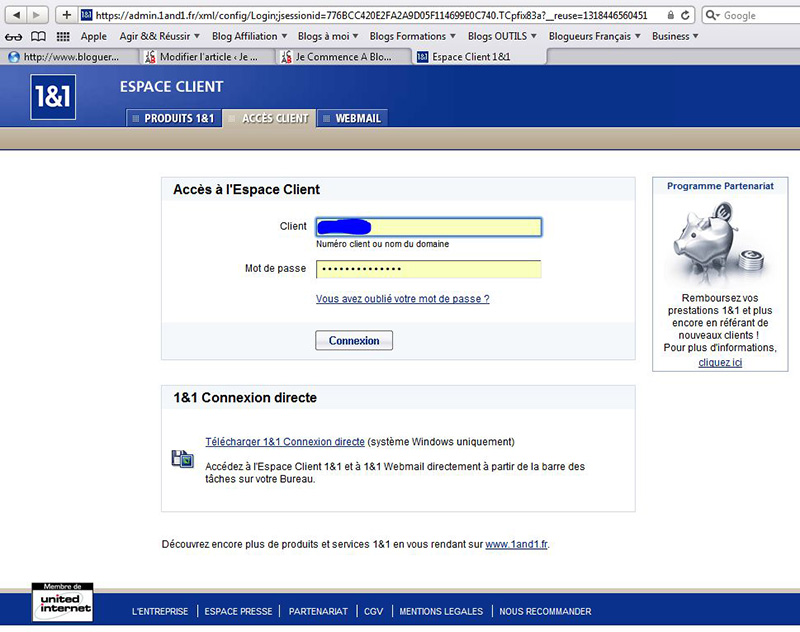Click the 1&1 favicon in address bar

pyautogui.click(x=86, y=15)
